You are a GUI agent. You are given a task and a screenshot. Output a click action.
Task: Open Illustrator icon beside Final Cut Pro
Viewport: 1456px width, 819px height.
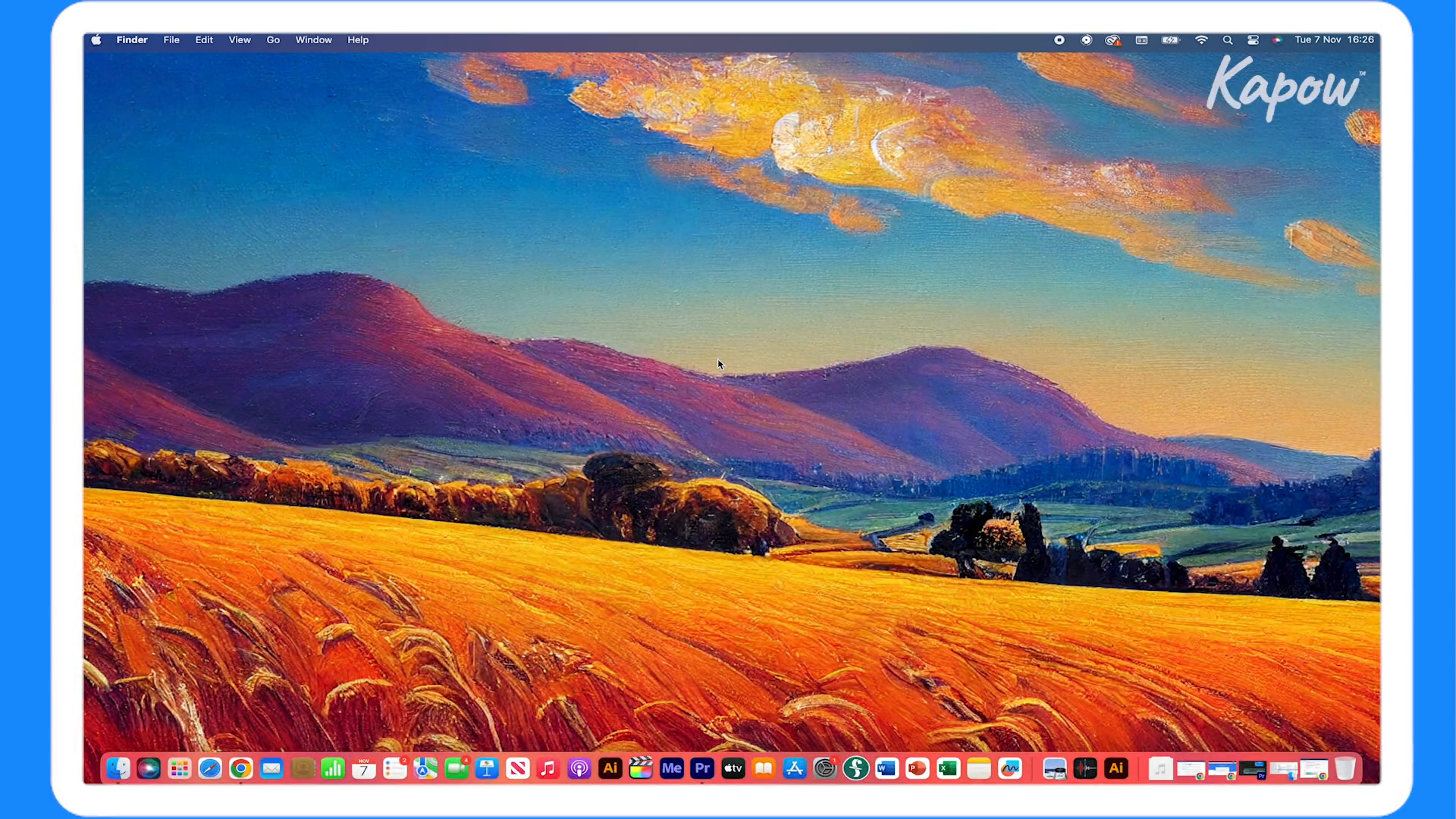pos(610,768)
